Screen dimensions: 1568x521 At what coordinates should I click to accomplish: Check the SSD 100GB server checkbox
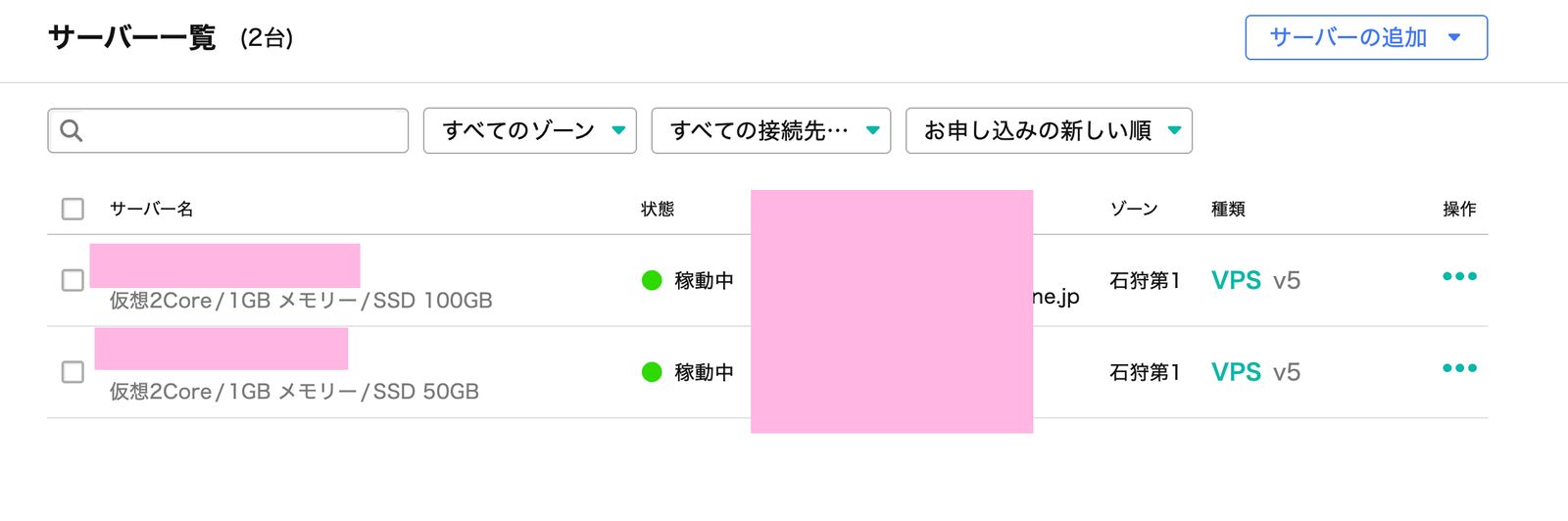(73, 280)
